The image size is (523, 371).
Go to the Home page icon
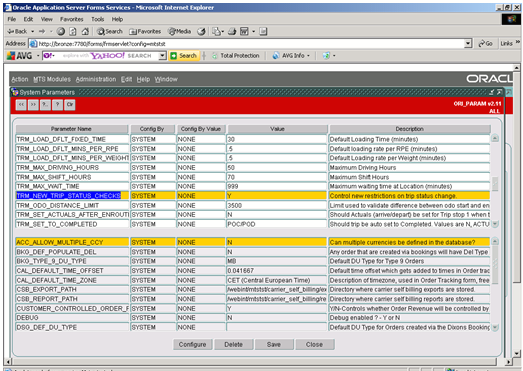point(85,31)
